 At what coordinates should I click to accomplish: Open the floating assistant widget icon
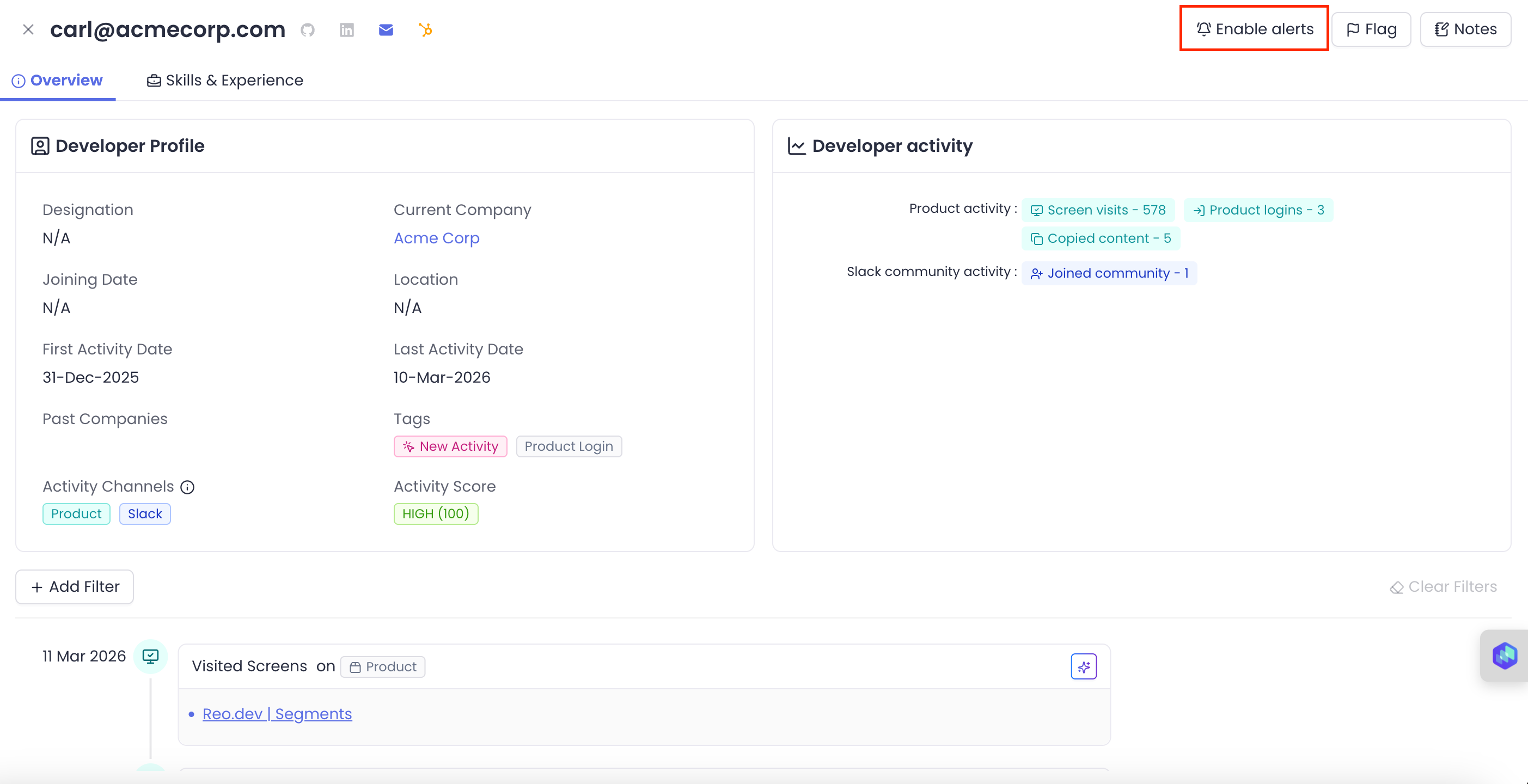(x=1504, y=656)
